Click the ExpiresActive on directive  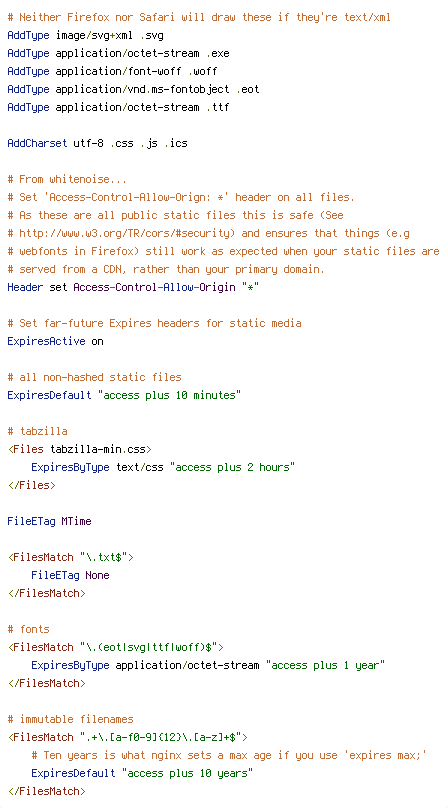coord(55,341)
